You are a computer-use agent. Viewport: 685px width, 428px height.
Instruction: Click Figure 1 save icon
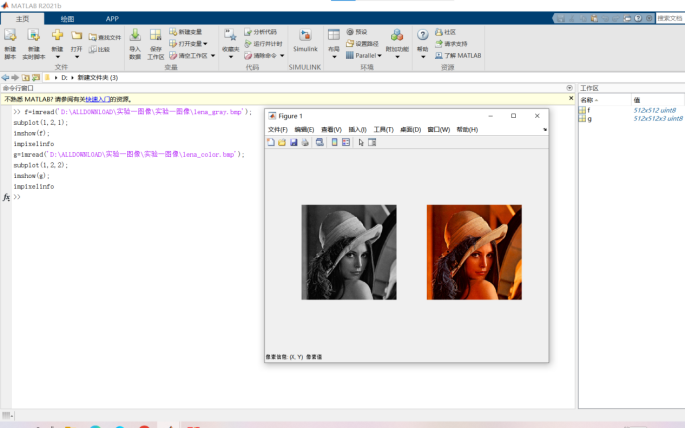pyautogui.click(x=294, y=142)
